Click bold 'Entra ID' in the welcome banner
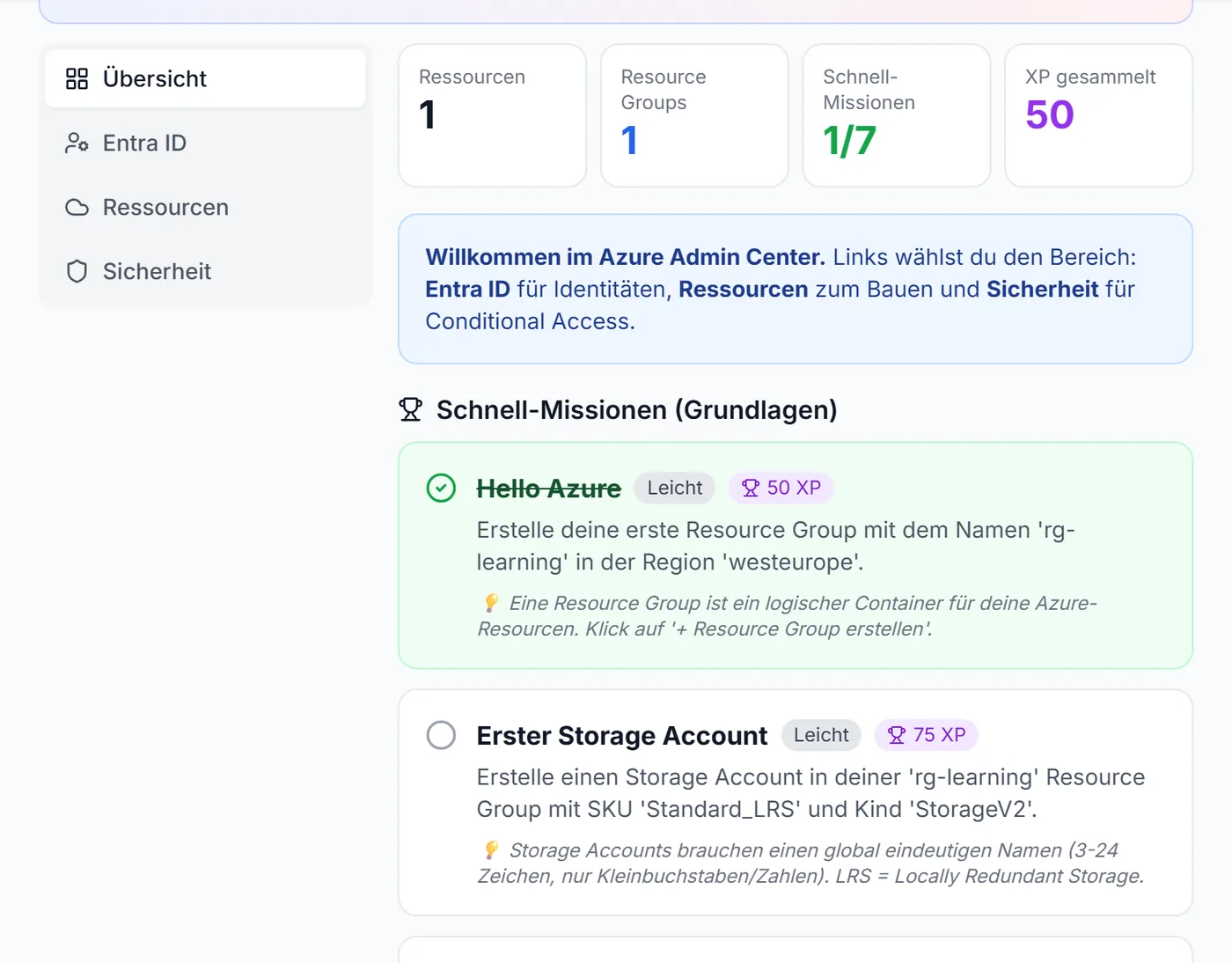The image size is (1232, 963). [468, 290]
